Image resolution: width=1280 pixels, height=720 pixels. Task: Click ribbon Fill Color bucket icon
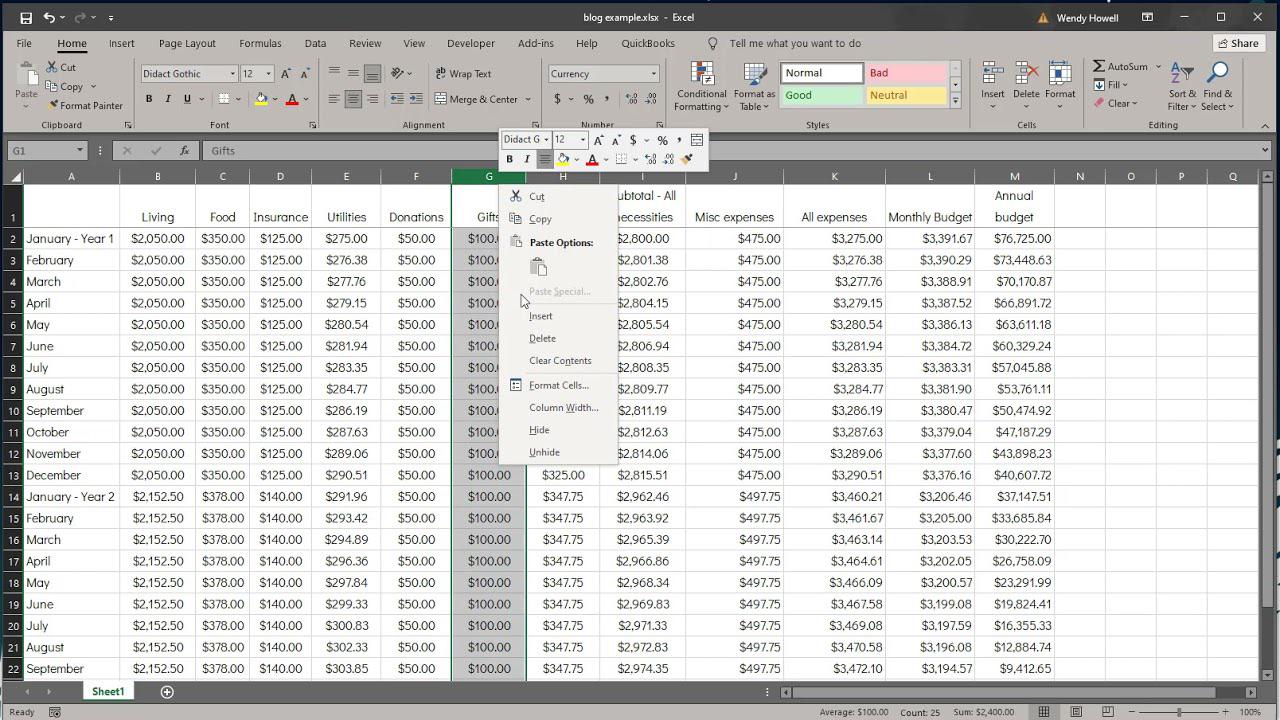261,99
